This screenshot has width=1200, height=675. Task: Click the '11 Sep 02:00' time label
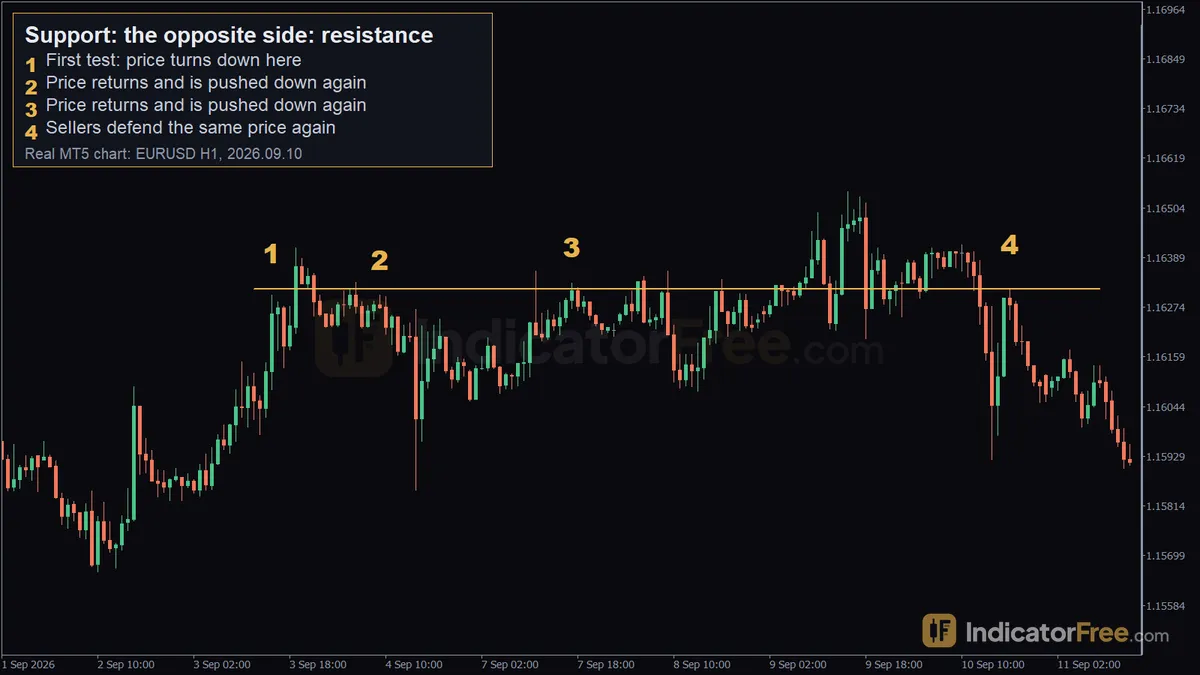[1089, 664]
